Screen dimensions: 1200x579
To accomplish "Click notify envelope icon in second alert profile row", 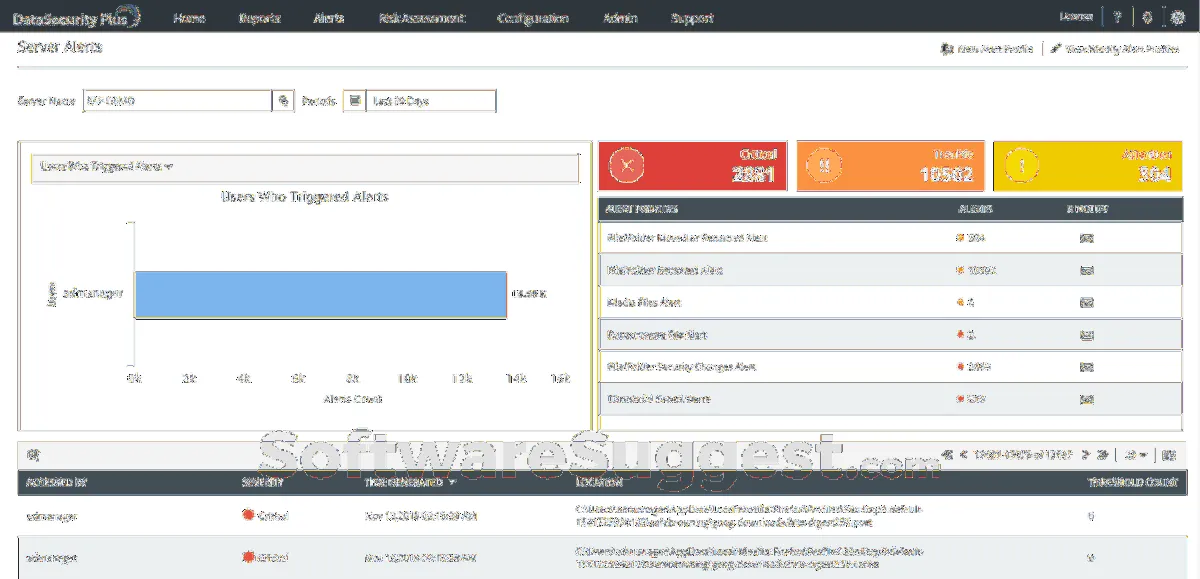I will point(1086,270).
